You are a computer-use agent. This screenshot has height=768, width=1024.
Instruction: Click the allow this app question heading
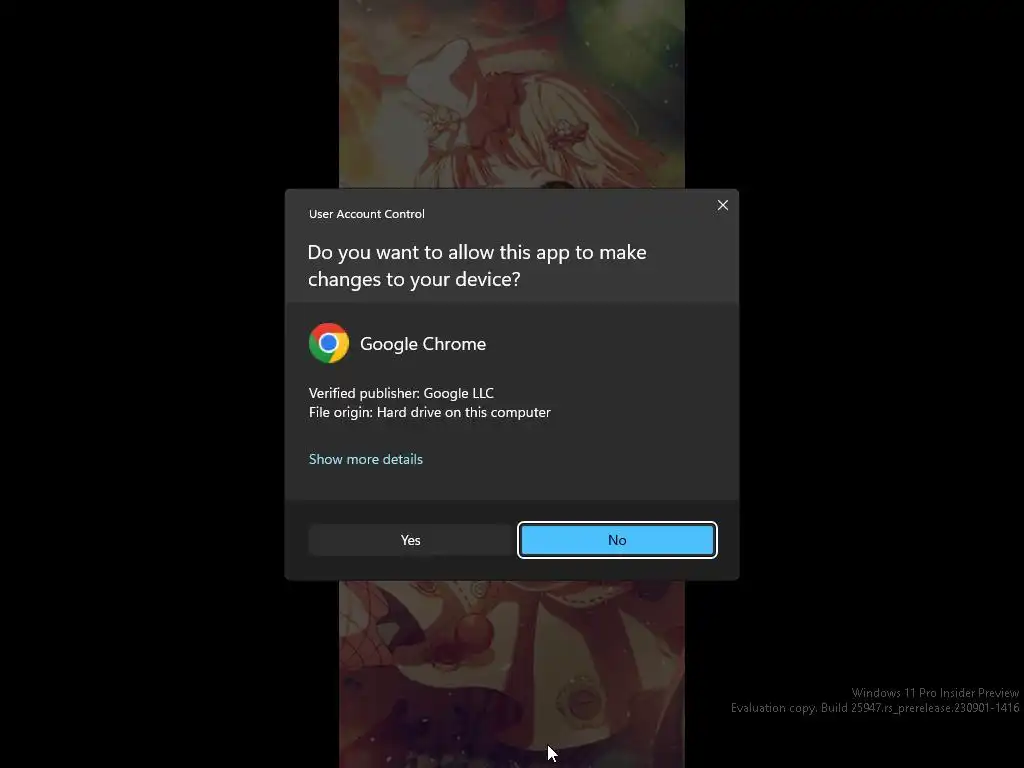pyautogui.click(x=477, y=266)
